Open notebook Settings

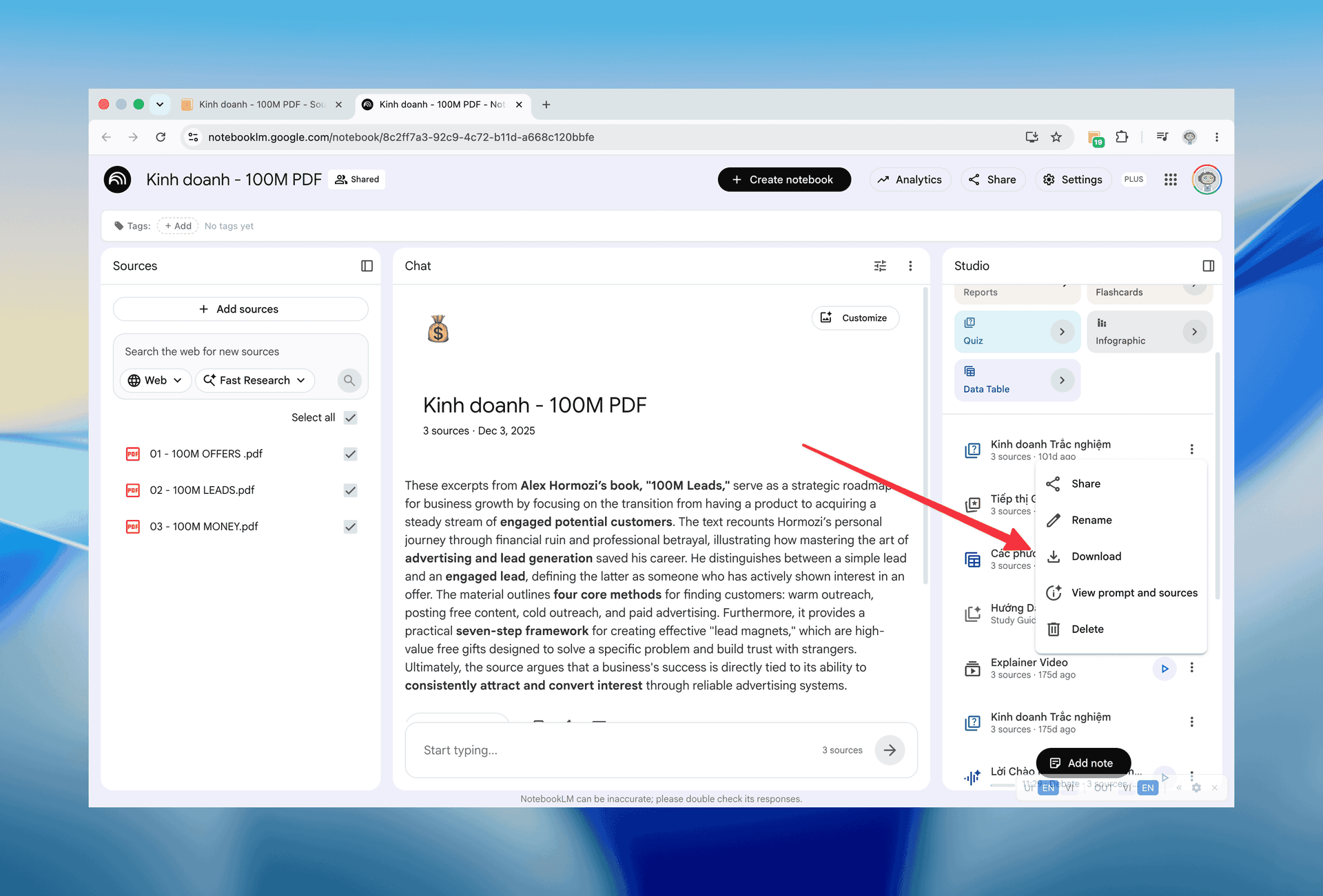click(1073, 180)
